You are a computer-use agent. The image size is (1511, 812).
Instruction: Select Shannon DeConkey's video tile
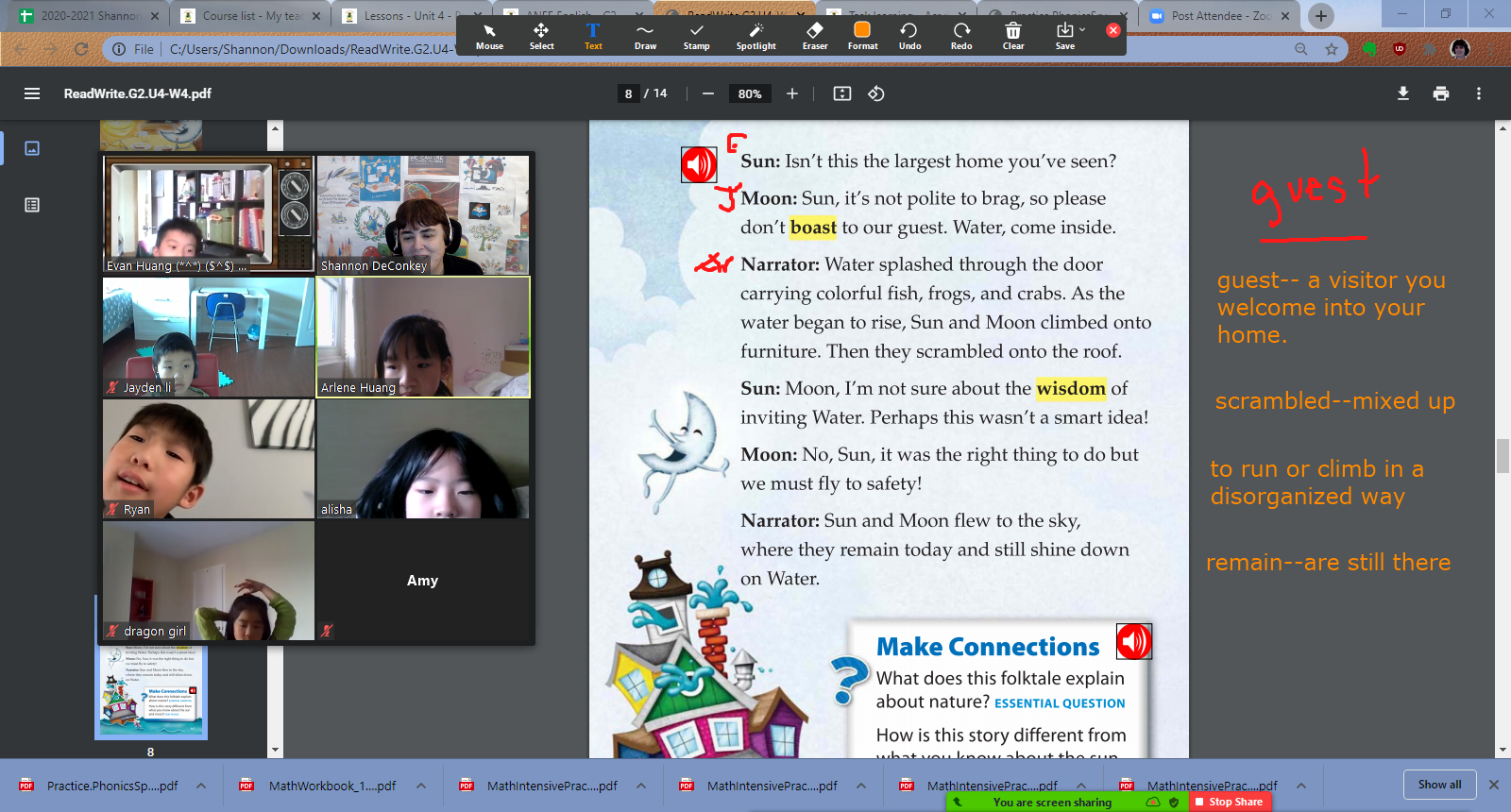pyautogui.click(x=422, y=215)
